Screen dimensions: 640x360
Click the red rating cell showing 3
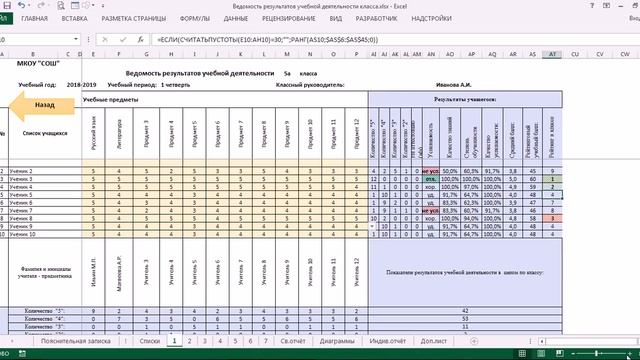[x=552, y=218]
